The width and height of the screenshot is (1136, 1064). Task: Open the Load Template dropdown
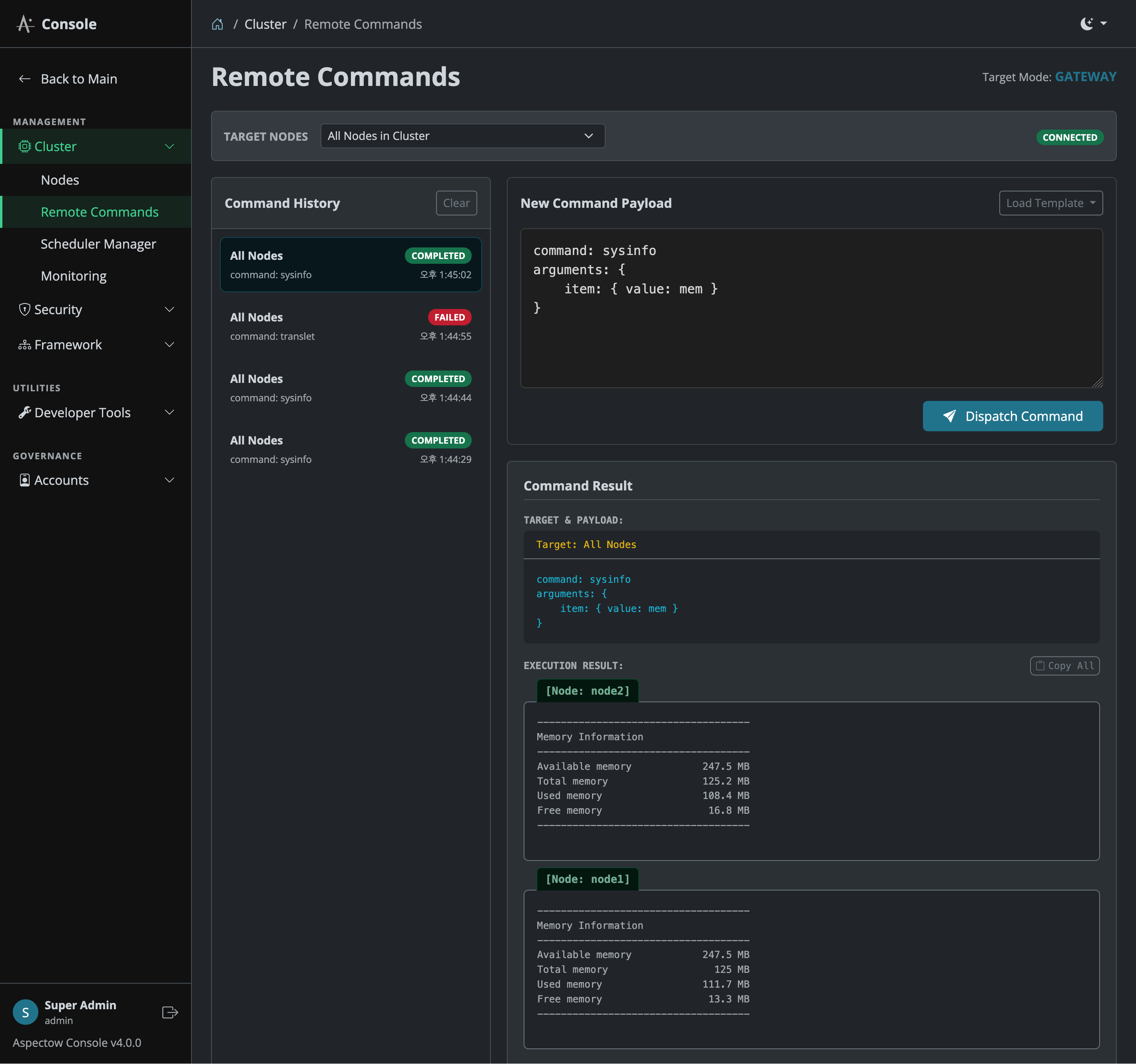tap(1050, 203)
